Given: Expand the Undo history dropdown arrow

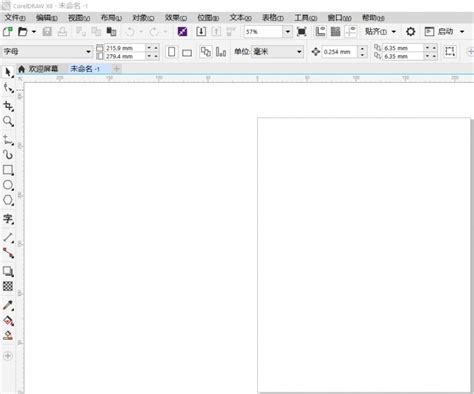Looking at the screenshot, I should [x=141, y=32].
